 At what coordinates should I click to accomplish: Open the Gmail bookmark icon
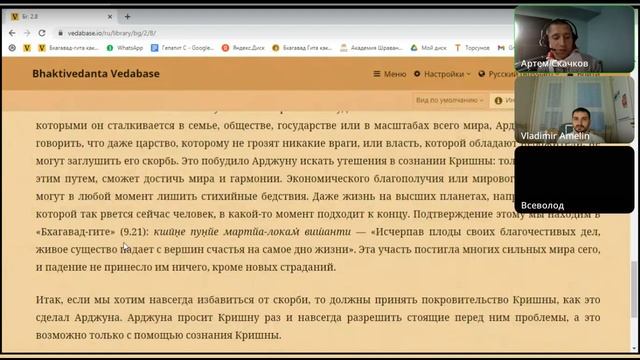point(501,48)
